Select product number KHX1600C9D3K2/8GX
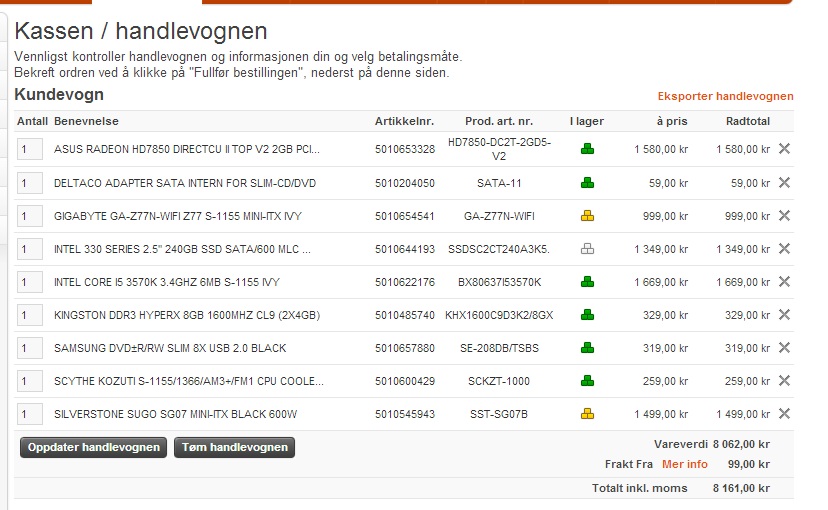This screenshot has height=510, width=828. pyautogui.click(x=499, y=315)
